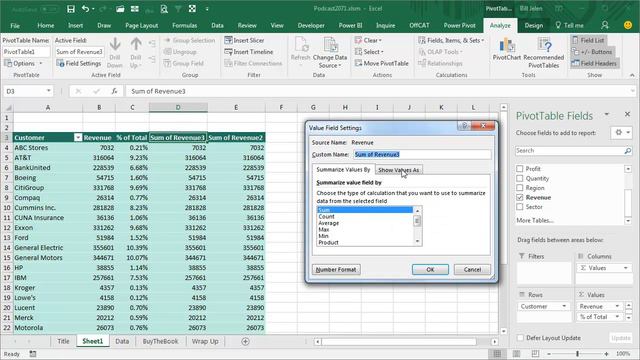Check the Sector field checkbox

[x=520, y=207]
